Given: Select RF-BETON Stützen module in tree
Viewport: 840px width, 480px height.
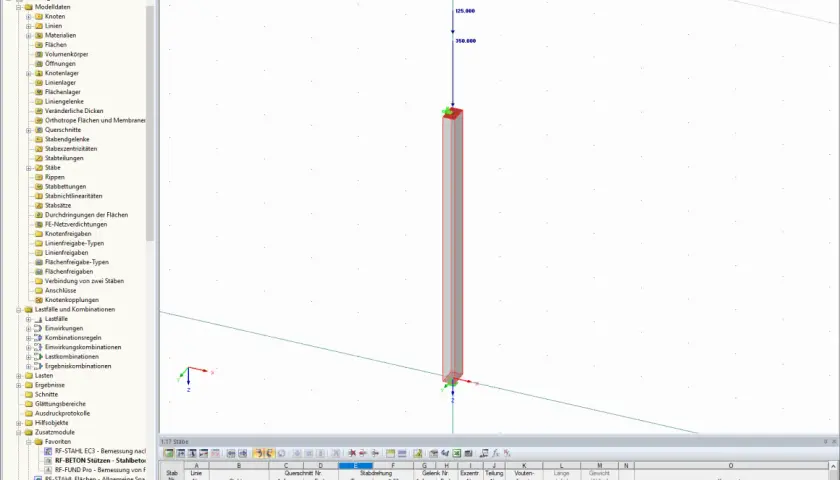Looking at the screenshot, I should (x=100, y=461).
